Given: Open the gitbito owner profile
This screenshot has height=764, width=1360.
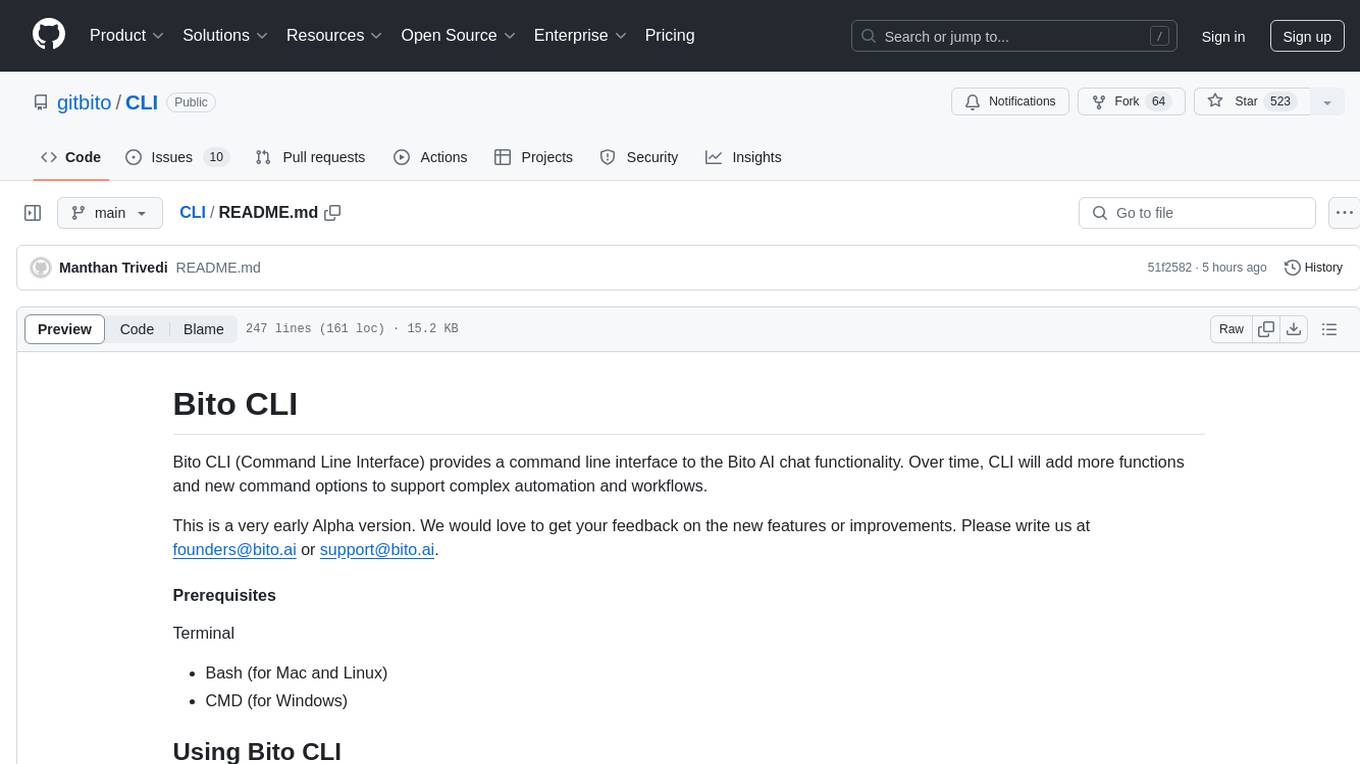Looking at the screenshot, I should 85,102.
